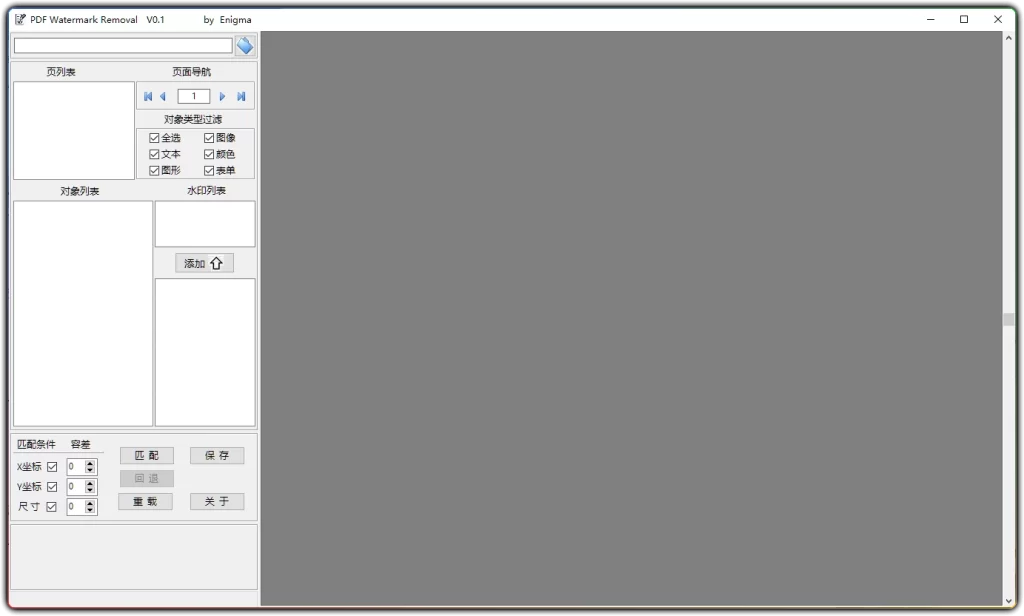The height and width of the screenshot is (616, 1024).
Task: Click the vertical scrollbar of the preview area
Action: (1008, 320)
